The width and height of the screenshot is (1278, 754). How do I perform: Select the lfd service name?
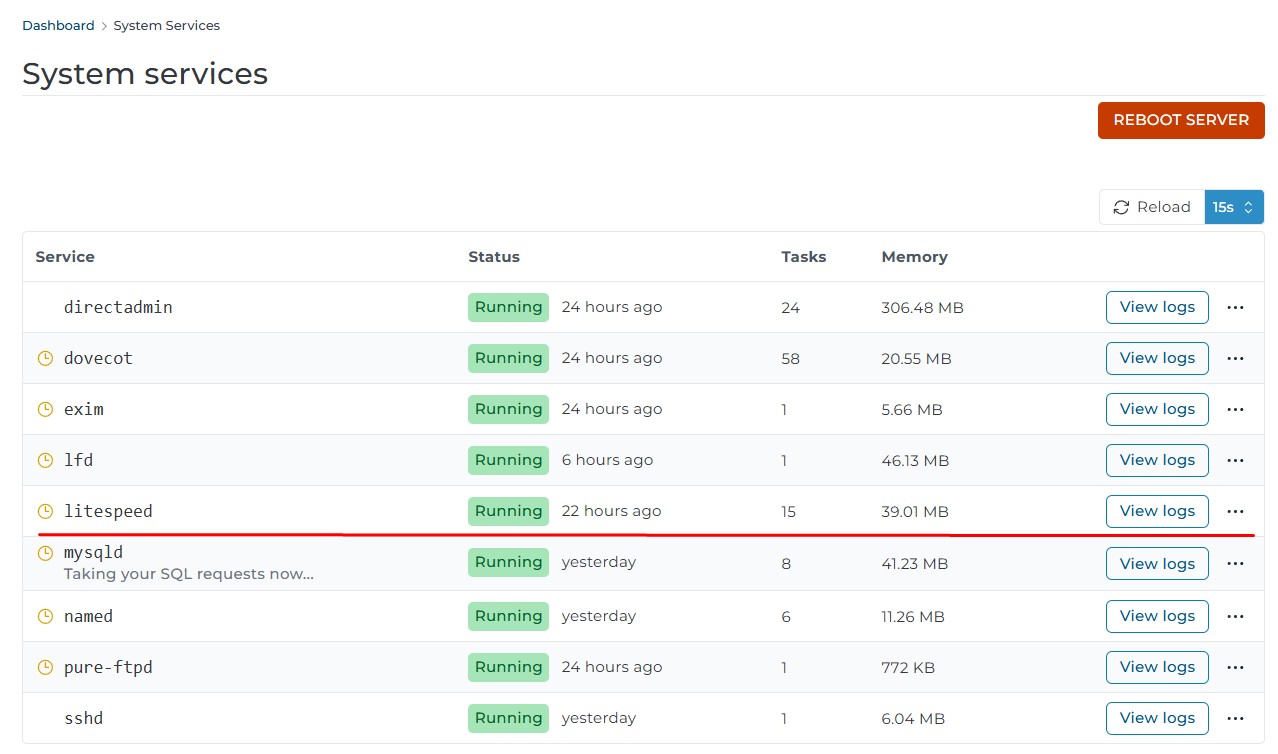tap(79, 460)
